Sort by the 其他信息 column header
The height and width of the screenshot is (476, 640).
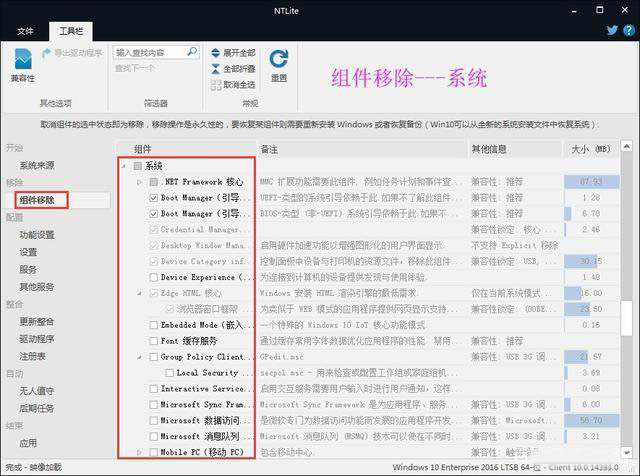[516, 149]
